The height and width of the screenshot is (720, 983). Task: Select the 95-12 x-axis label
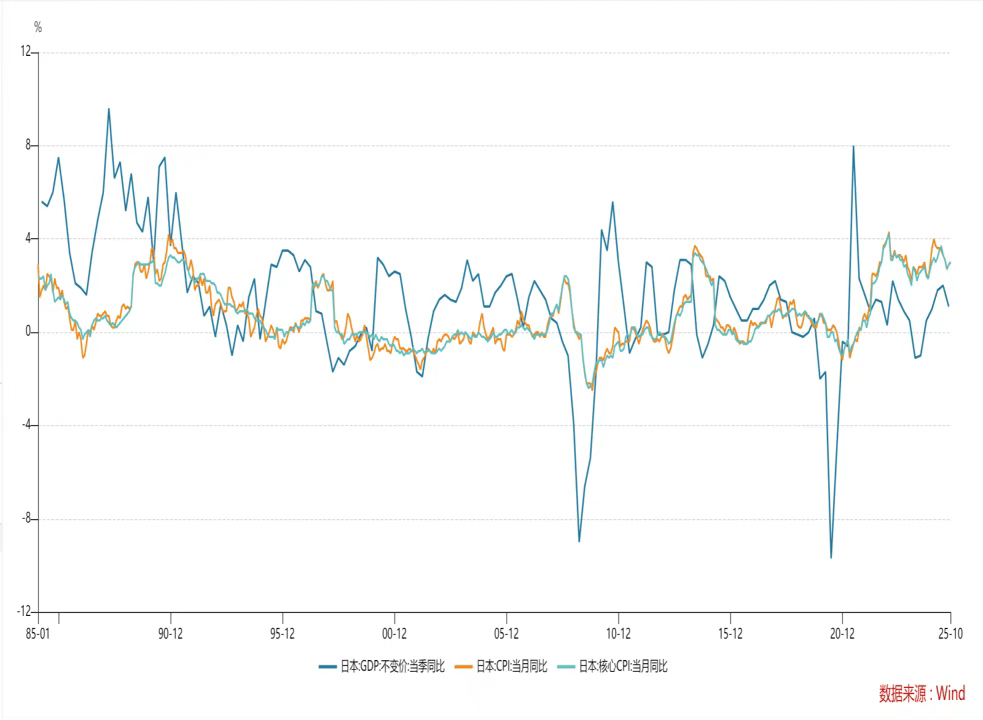(x=283, y=633)
